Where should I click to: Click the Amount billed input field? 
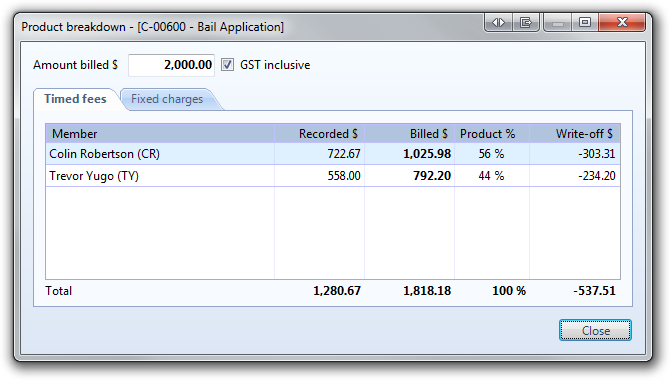pyautogui.click(x=171, y=65)
